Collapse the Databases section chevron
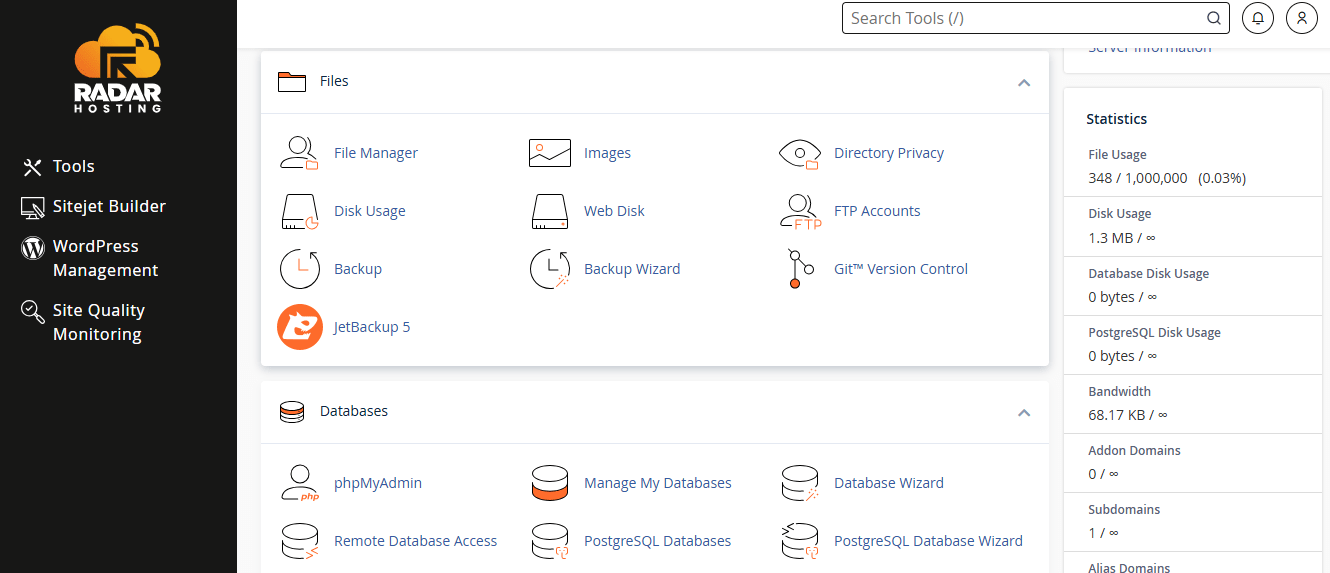The image size is (1330, 573). pos(1024,412)
